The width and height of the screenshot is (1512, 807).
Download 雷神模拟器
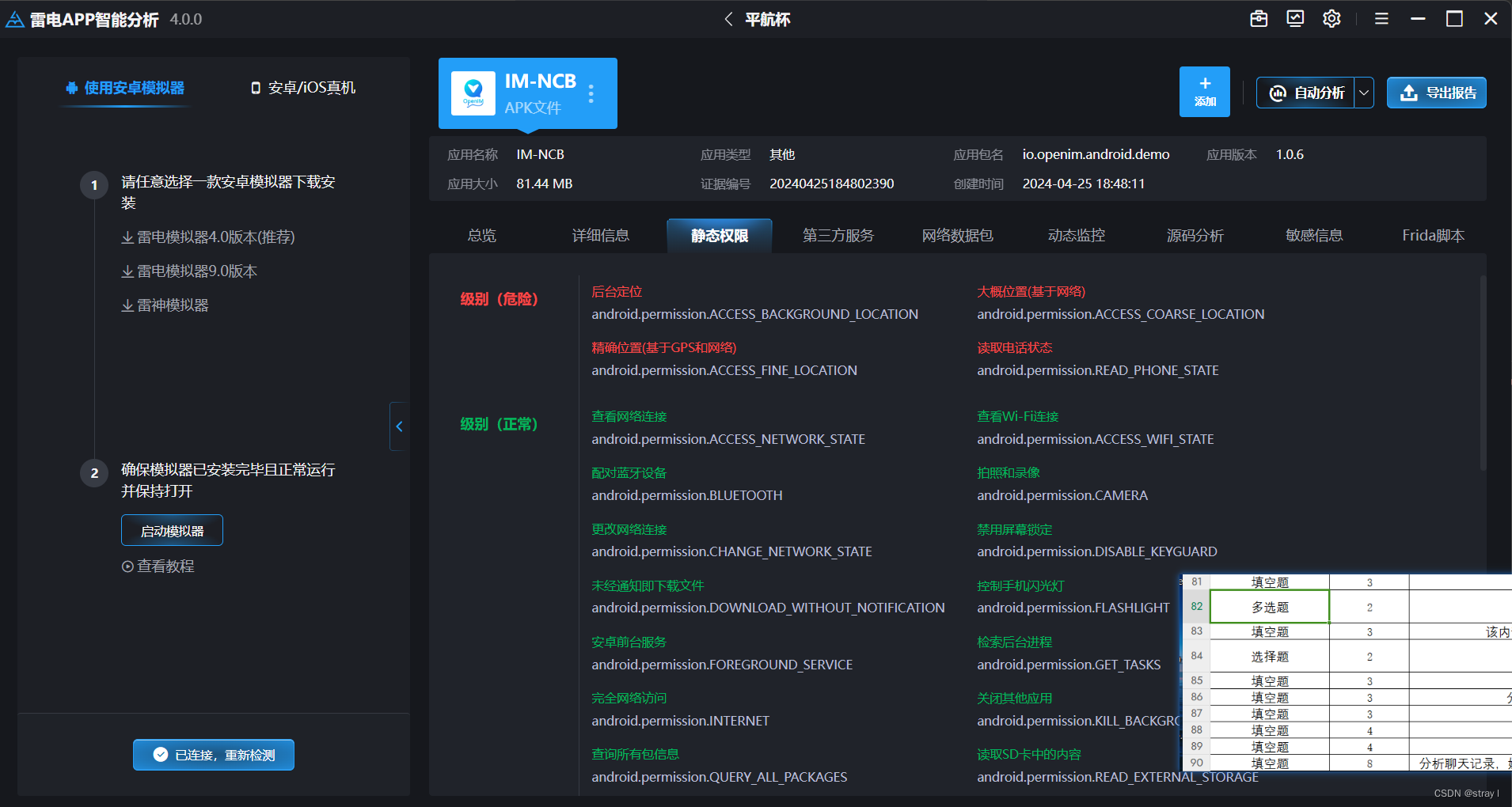(x=165, y=305)
